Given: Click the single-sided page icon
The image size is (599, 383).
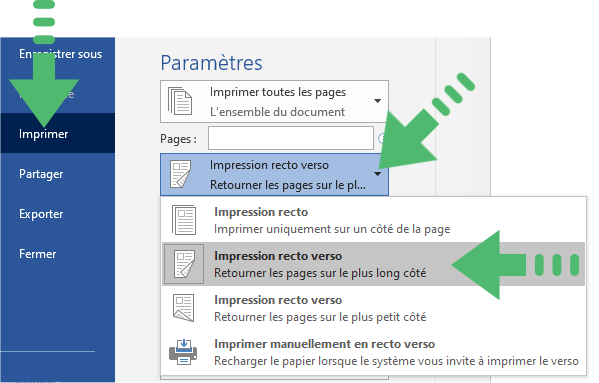Looking at the screenshot, I should [184, 220].
